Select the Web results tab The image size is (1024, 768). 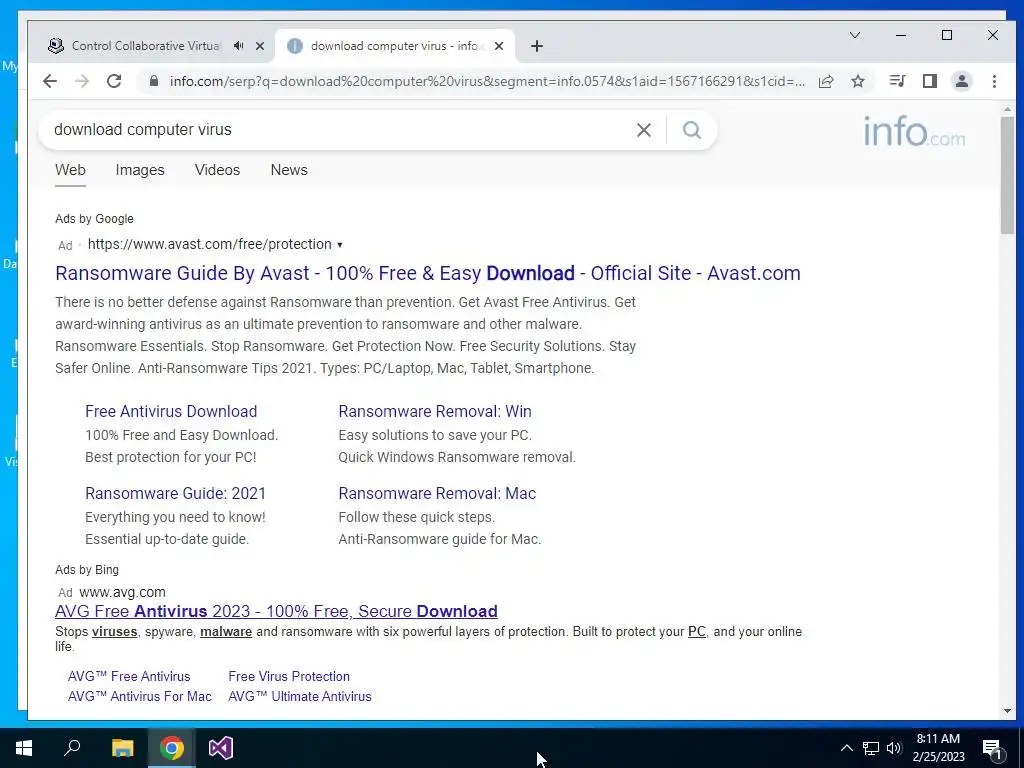tap(70, 170)
